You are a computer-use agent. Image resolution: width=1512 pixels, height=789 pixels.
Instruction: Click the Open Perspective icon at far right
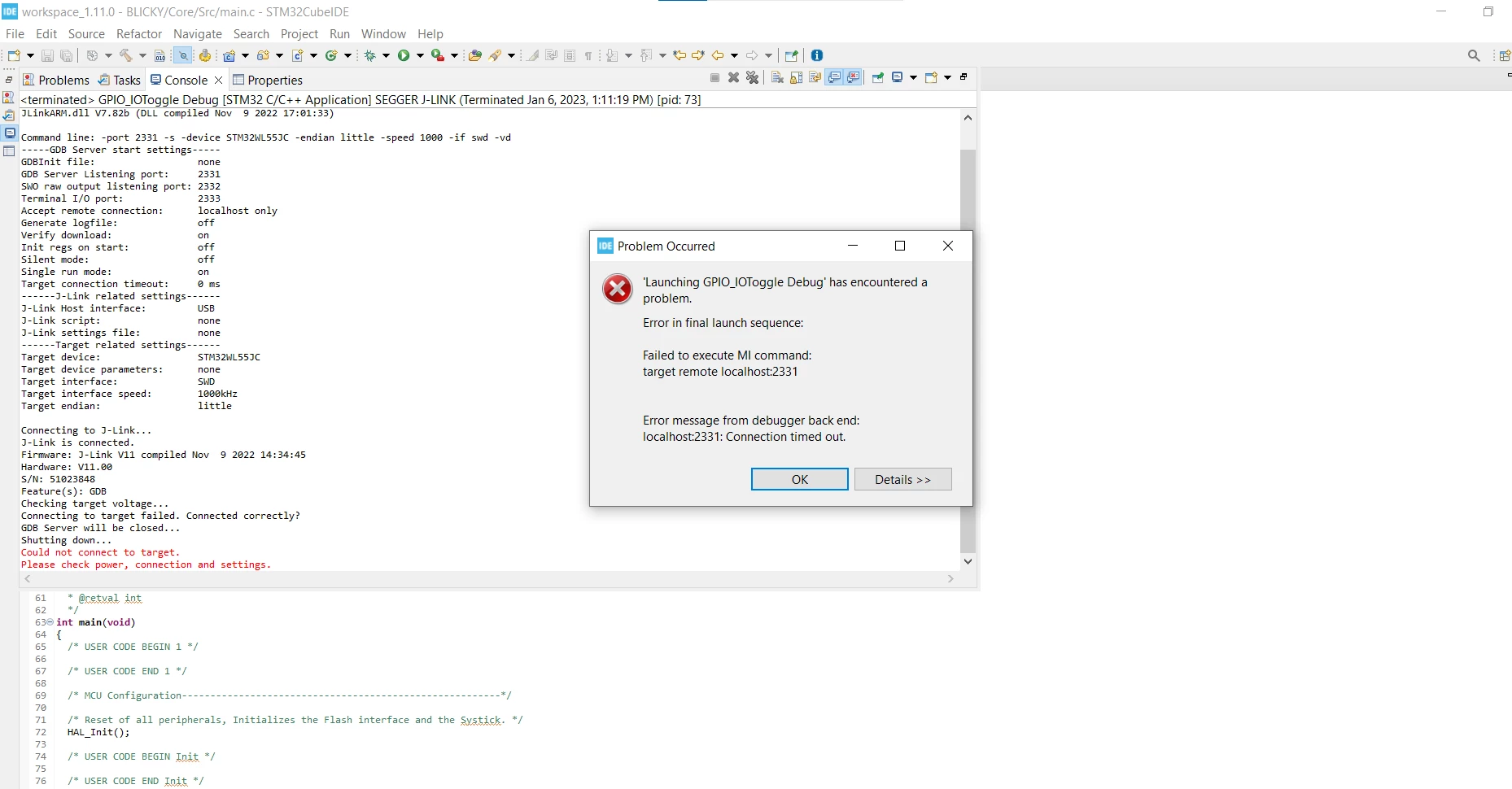(x=1505, y=55)
